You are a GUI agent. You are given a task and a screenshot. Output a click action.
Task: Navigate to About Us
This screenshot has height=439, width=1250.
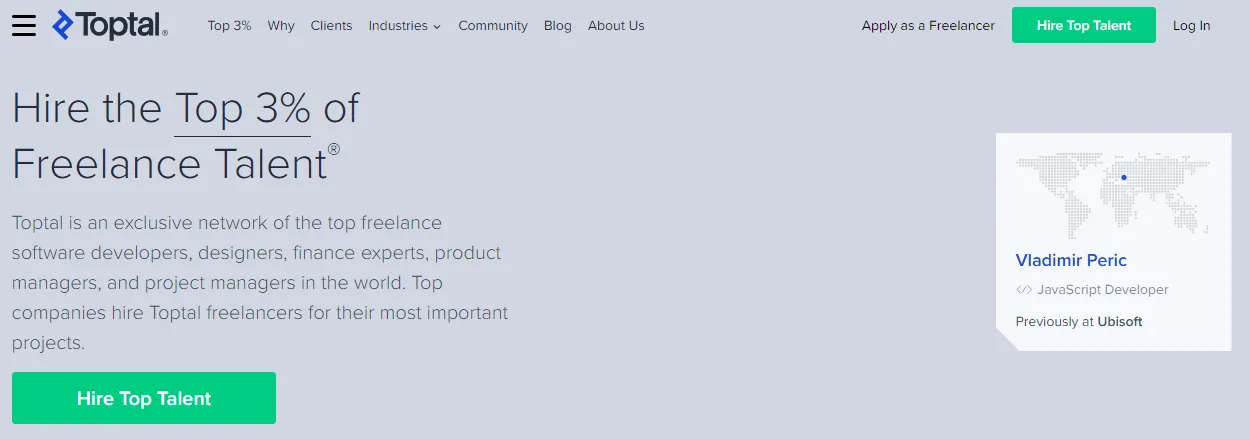[x=616, y=26]
